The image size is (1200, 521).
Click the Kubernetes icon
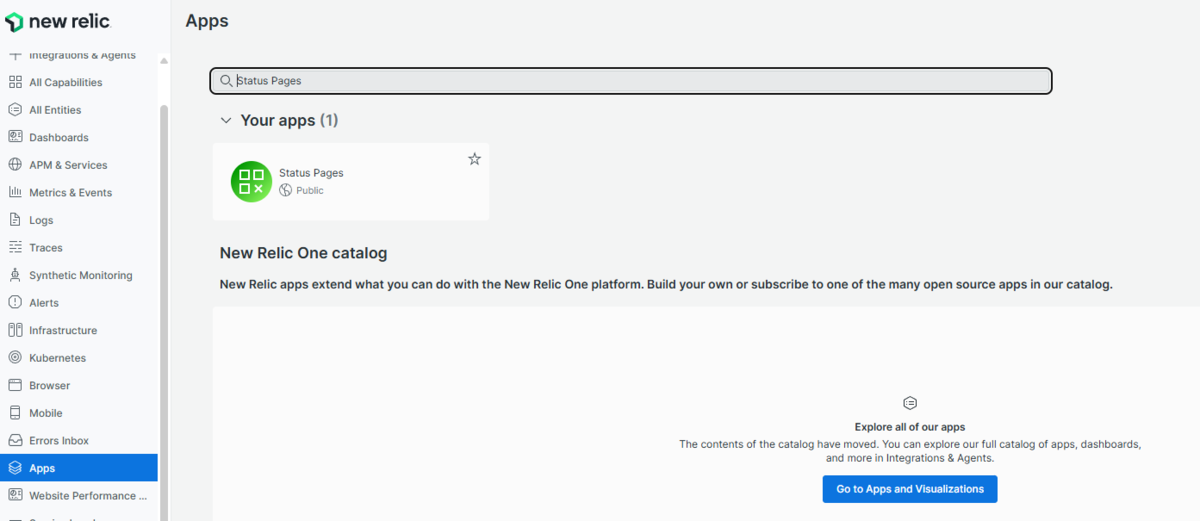click(15, 357)
